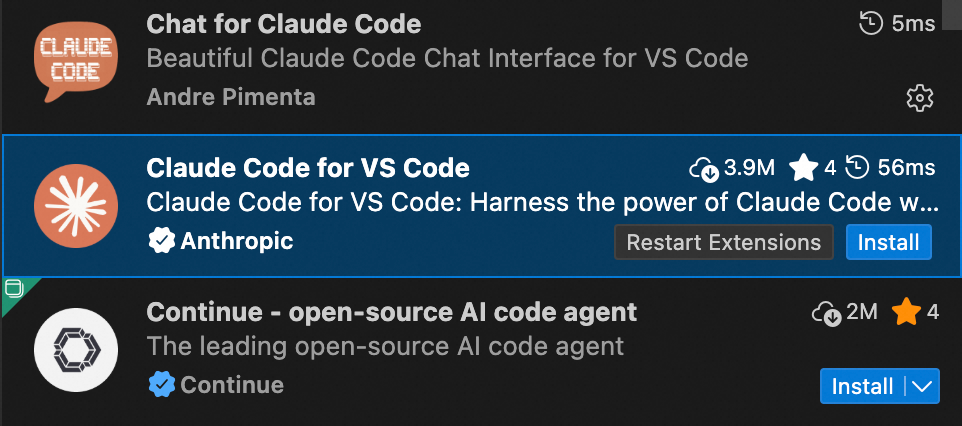Select the Chat for Claude Code title
This screenshot has height=426, width=962.
(x=284, y=23)
